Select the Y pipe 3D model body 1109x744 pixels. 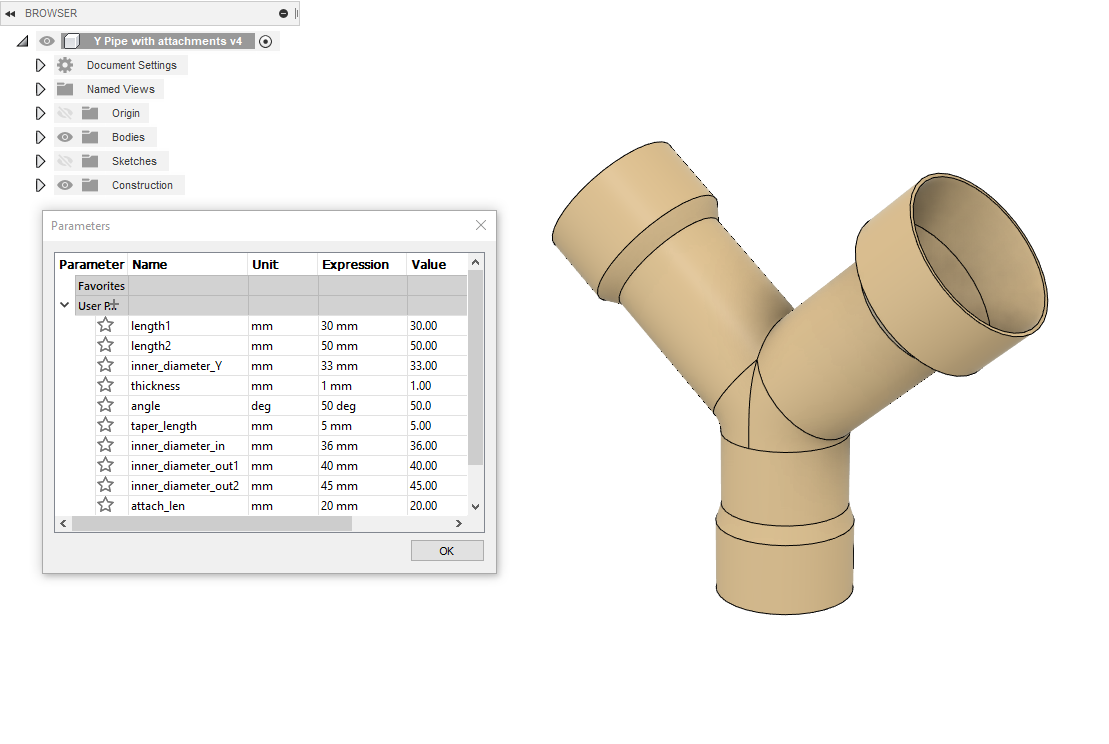799,376
